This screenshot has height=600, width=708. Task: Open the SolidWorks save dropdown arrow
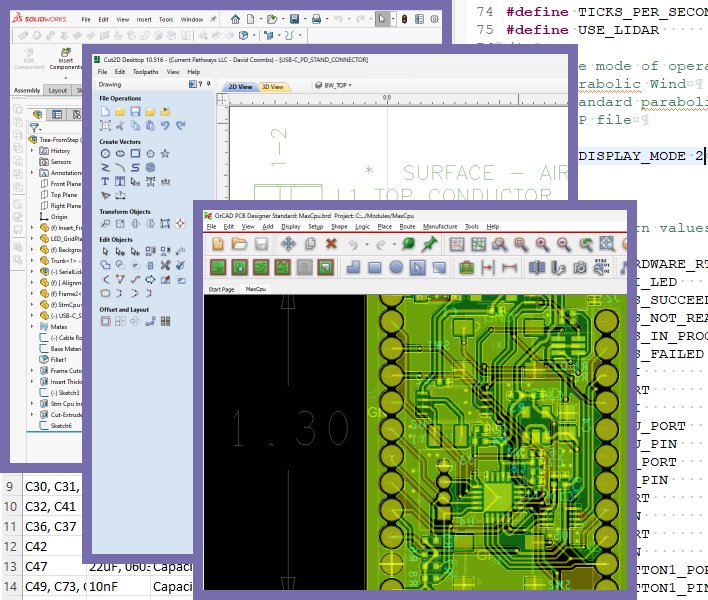tap(305, 19)
